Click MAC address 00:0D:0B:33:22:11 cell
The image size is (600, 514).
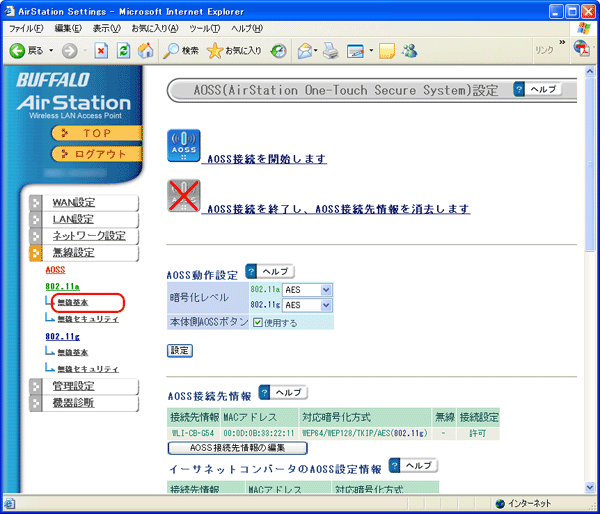(x=259, y=433)
